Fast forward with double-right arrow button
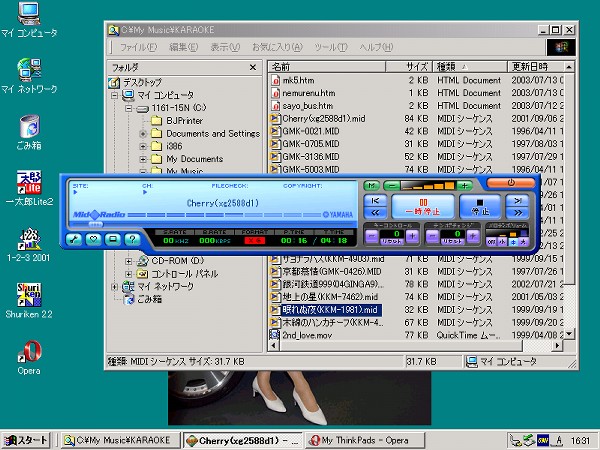This screenshot has width=600, height=450. (x=517, y=212)
